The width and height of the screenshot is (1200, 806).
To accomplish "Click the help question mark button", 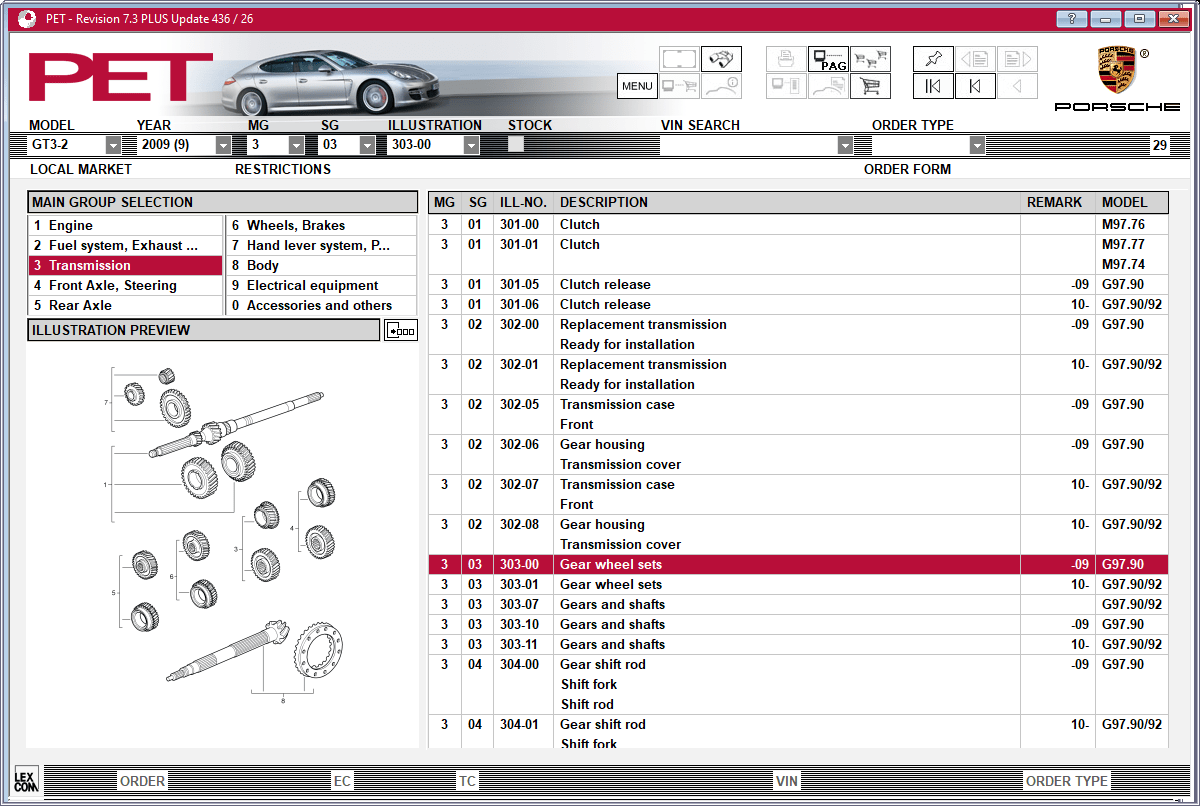I will tap(1071, 18).
